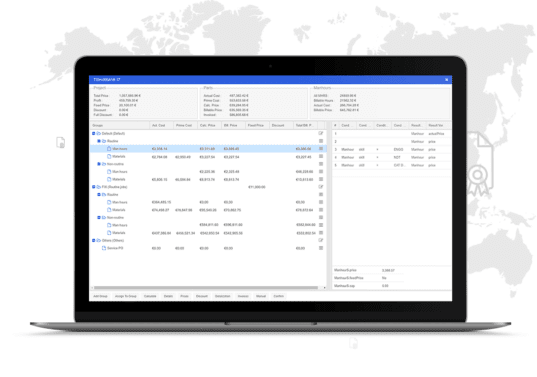Click the Assign To Group button
537x377 pixels.
pos(126,296)
